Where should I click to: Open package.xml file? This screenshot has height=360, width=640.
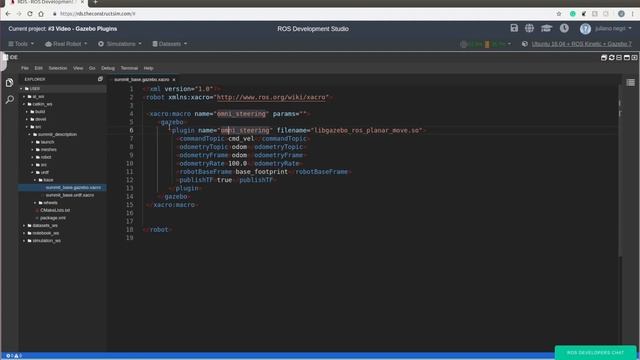click(x=53, y=218)
